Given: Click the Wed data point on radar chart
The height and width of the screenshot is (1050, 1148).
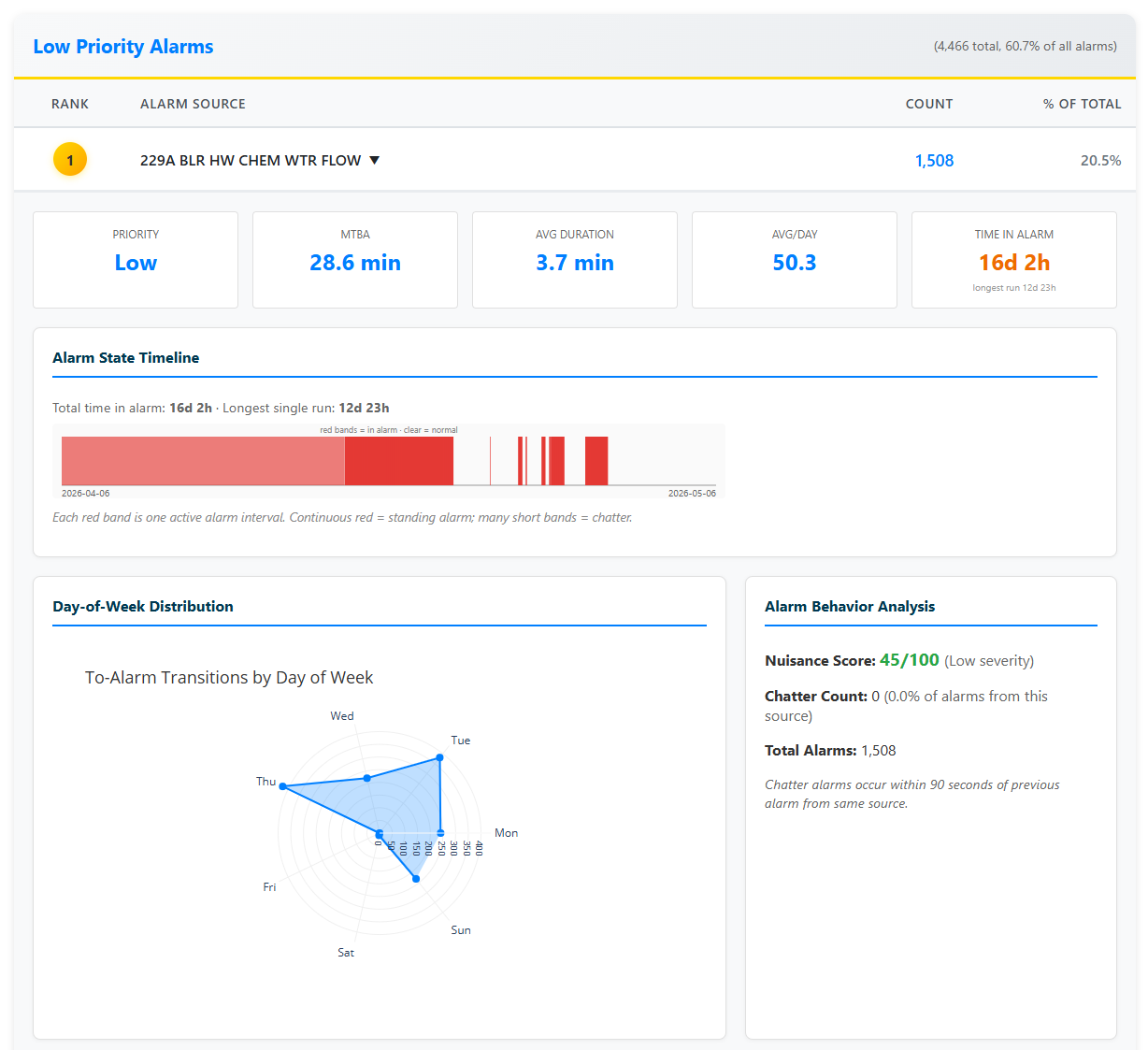Looking at the screenshot, I should [x=367, y=778].
